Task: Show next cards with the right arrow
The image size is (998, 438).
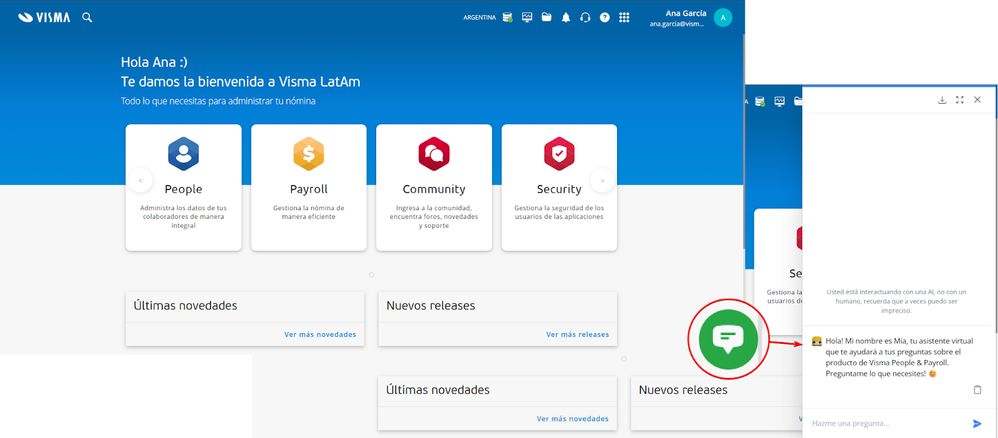Action: click(602, 181)
